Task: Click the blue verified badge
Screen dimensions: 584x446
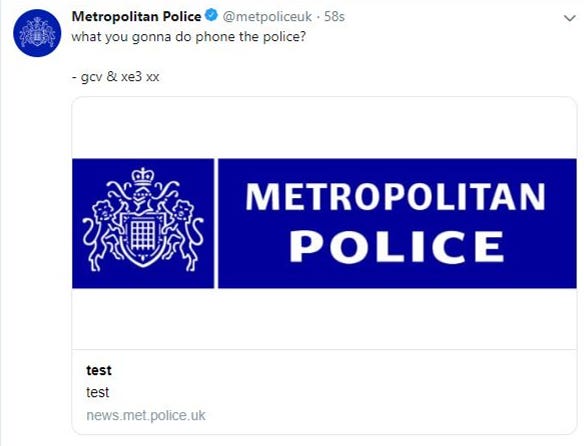Action: coord(212,16)
